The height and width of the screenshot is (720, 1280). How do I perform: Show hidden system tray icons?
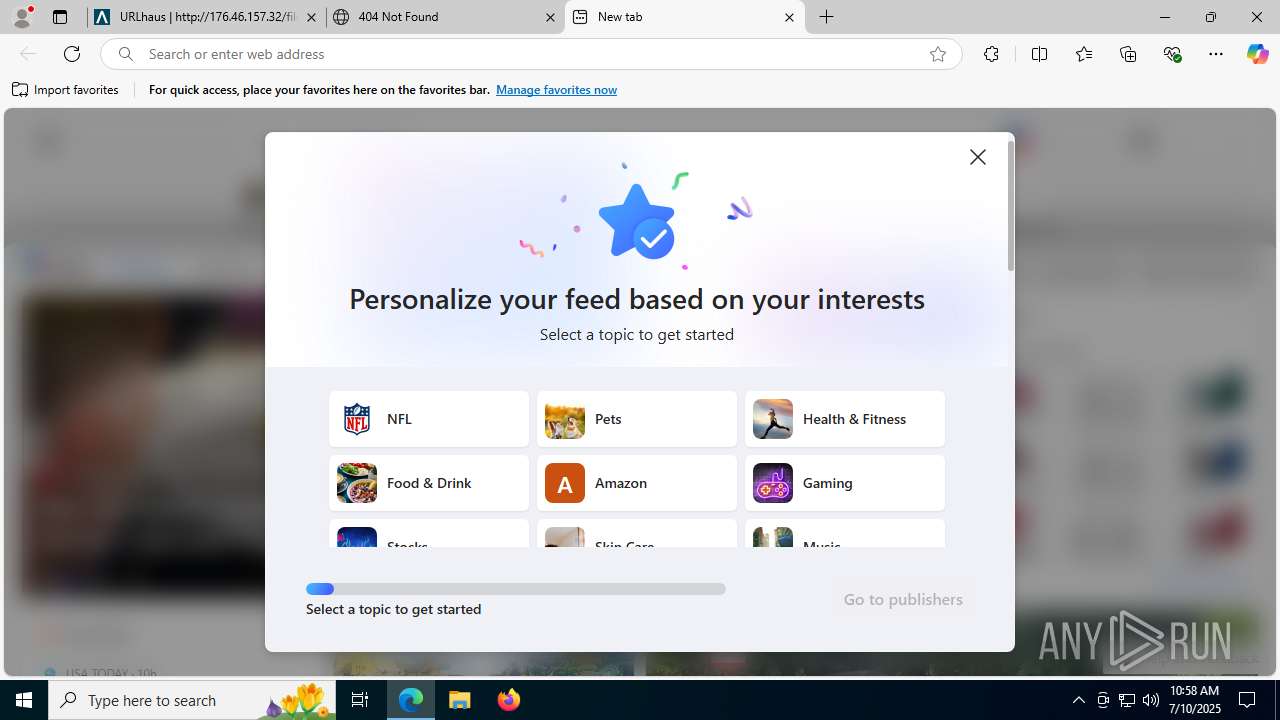tap(1078, 700)
